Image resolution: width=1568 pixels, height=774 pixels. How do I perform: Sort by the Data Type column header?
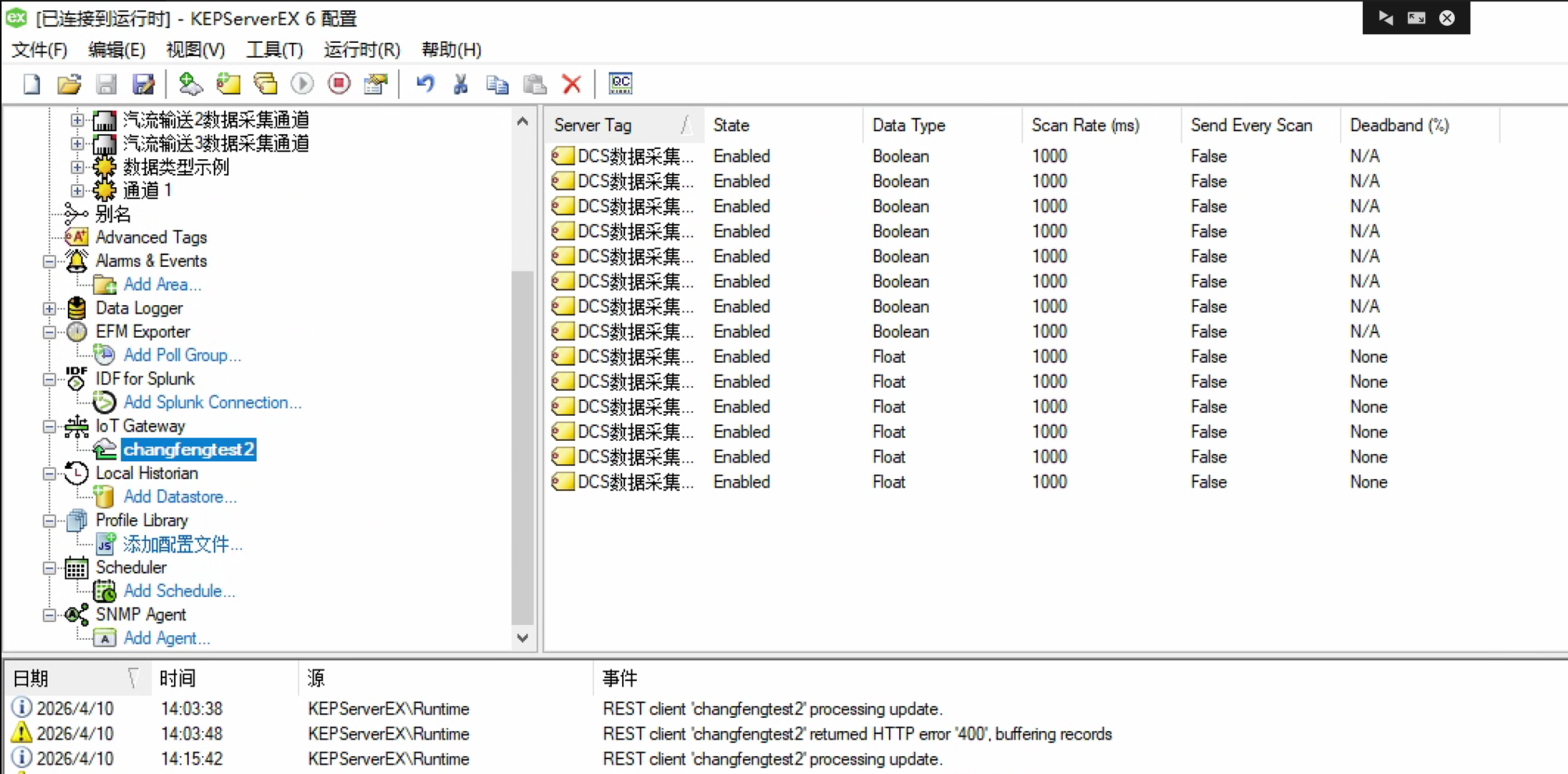942,126
